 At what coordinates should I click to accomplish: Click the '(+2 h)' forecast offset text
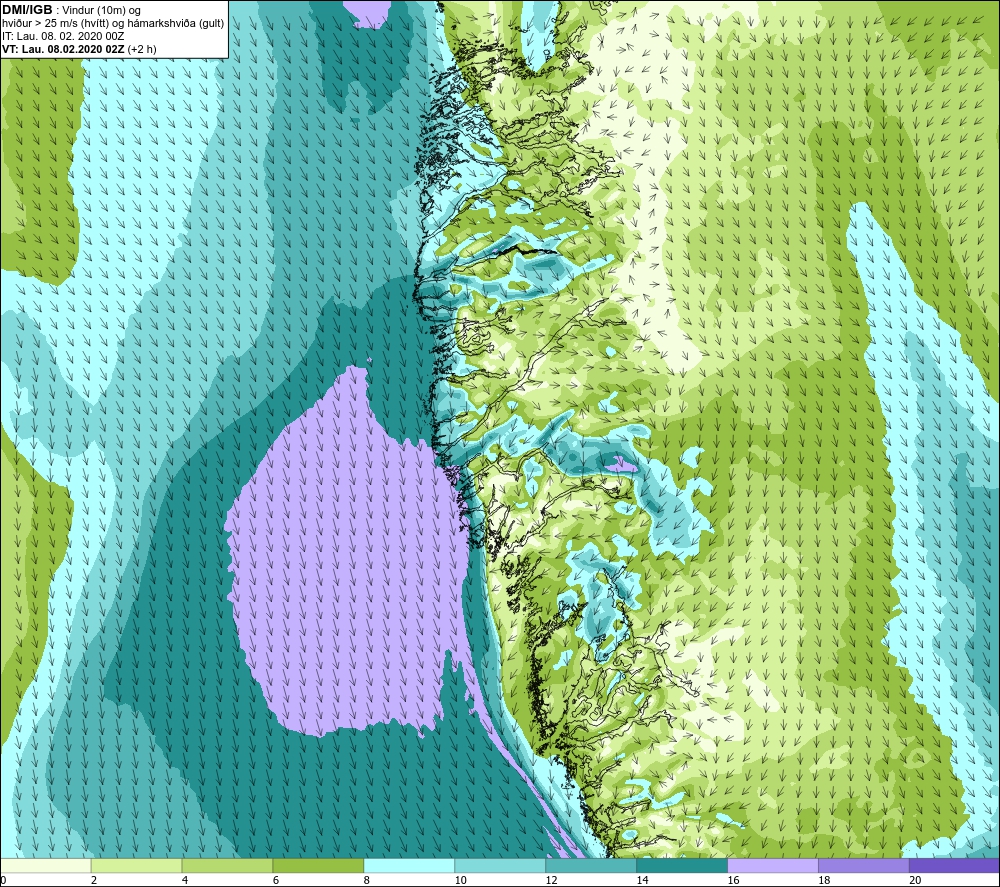click(x=142, y=49)
